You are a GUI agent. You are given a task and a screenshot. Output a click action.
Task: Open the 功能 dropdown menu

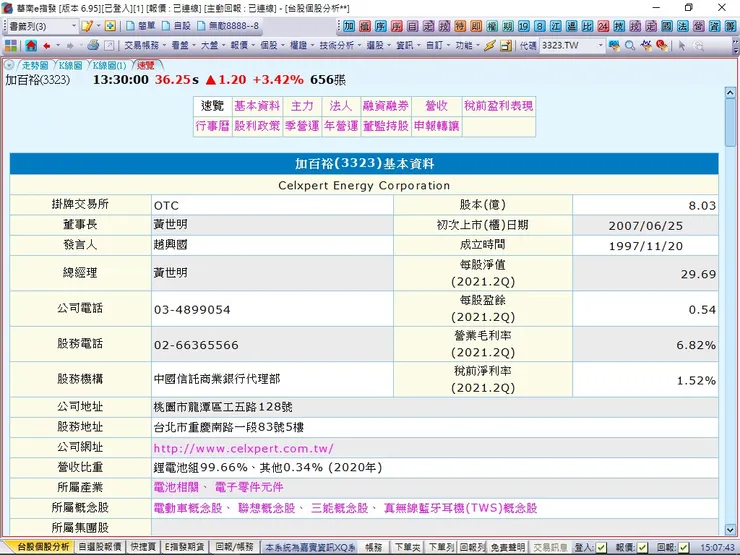[467, 46]
